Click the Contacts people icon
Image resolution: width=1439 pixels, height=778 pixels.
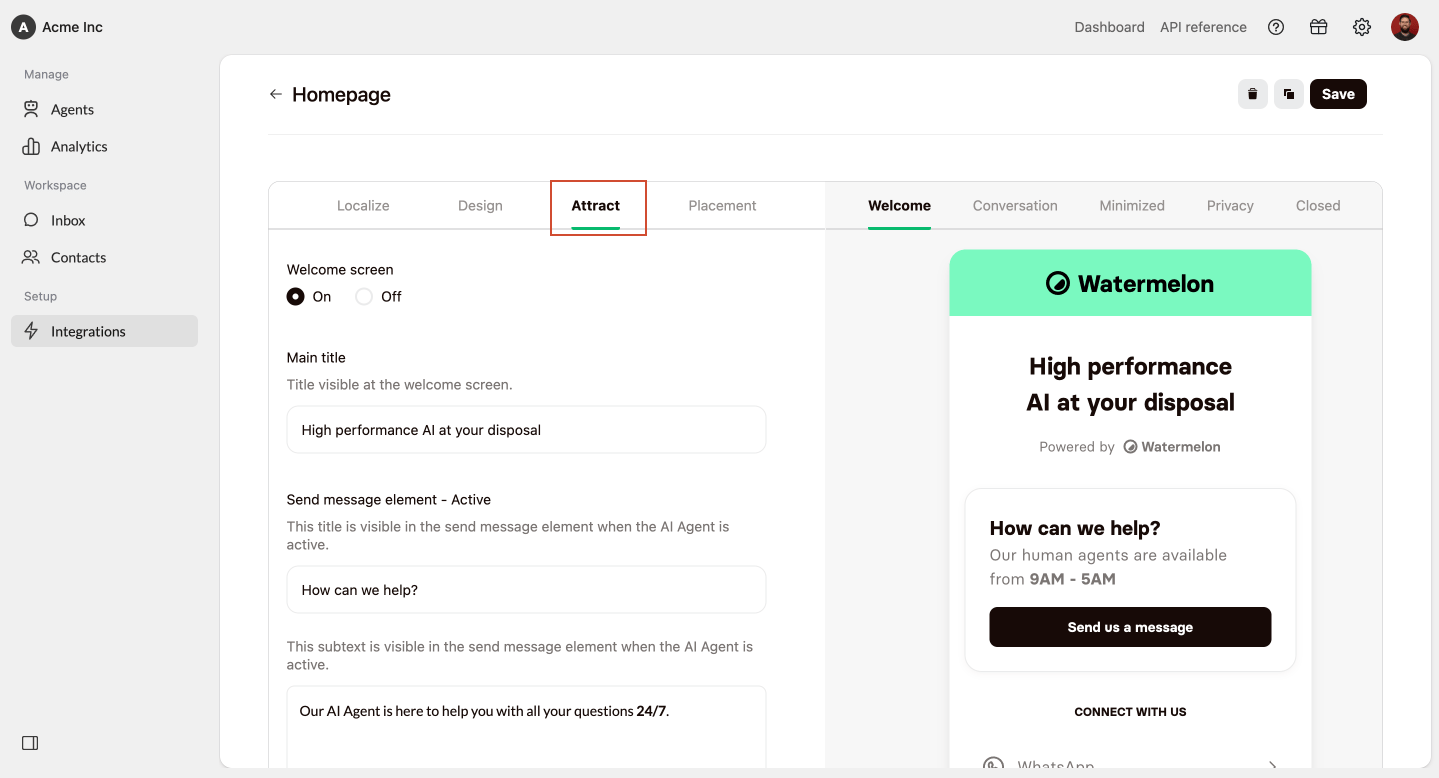[x=31, y=257]
